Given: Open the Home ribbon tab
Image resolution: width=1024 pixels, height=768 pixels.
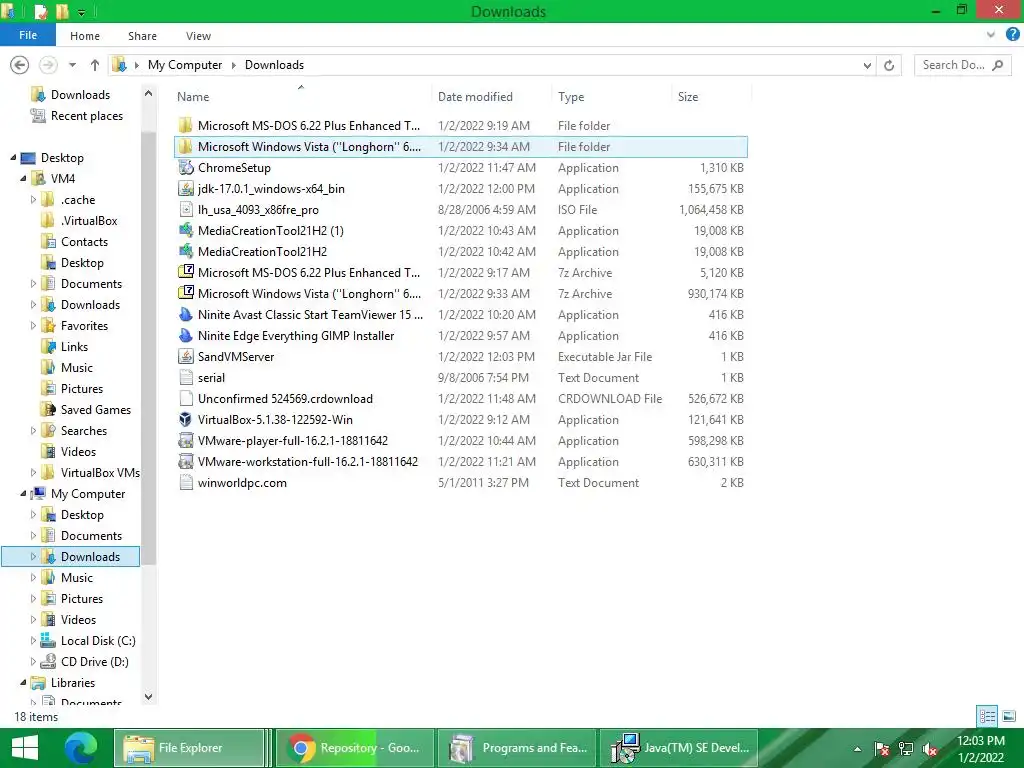Looking at the screenshot, I should point(85,36).
